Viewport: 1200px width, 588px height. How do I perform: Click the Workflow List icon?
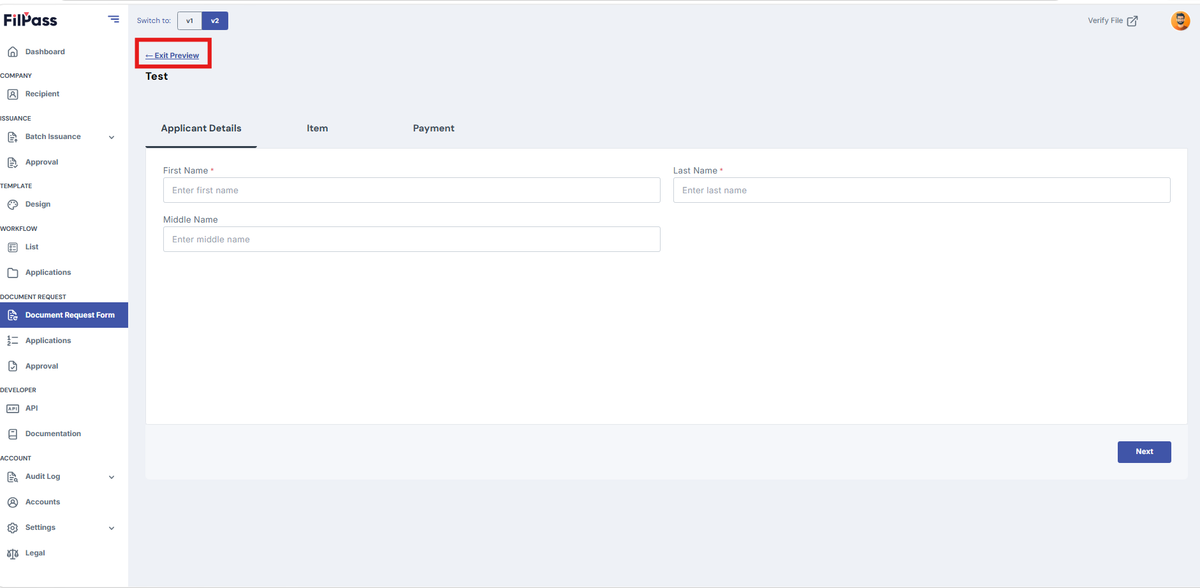click(x=13, y=247)
